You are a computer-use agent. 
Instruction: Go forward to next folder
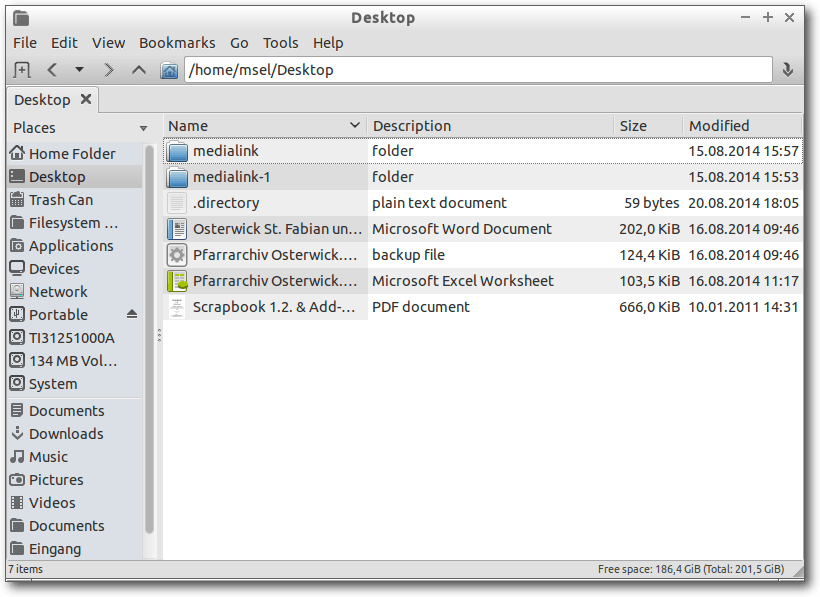[x=108, y=70]
